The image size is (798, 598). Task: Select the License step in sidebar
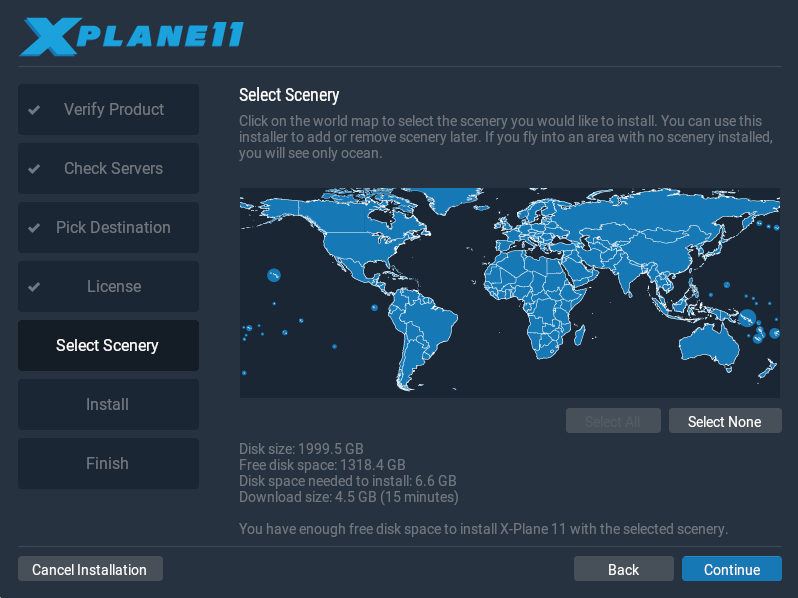click(108, 287)
